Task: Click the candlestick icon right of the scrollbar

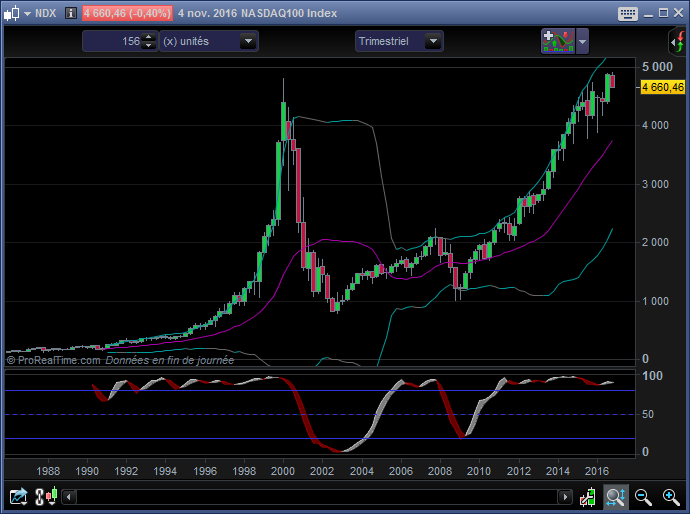Action: point(589,496)
